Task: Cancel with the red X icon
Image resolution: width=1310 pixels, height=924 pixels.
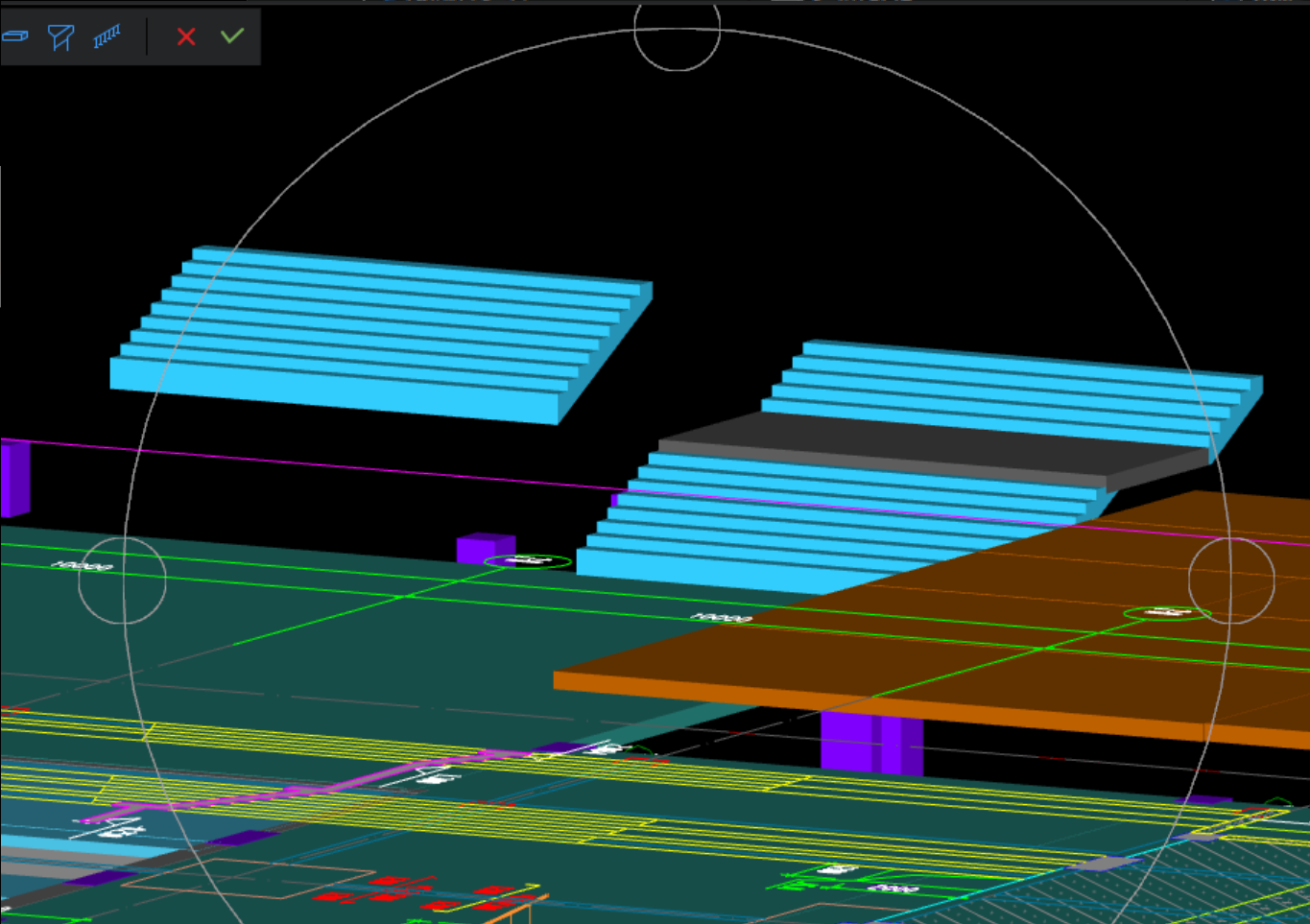Action: (186, 36)
